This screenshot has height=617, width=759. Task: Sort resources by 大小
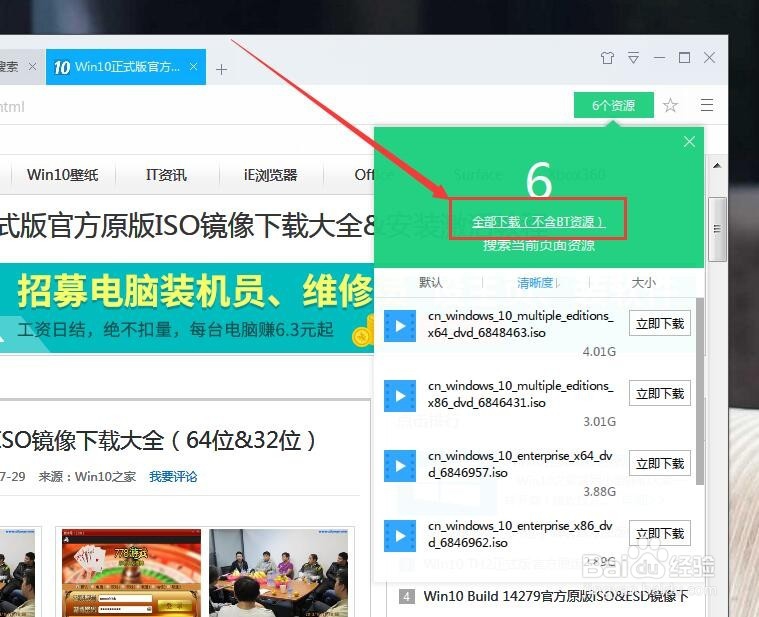coord(643,282)
